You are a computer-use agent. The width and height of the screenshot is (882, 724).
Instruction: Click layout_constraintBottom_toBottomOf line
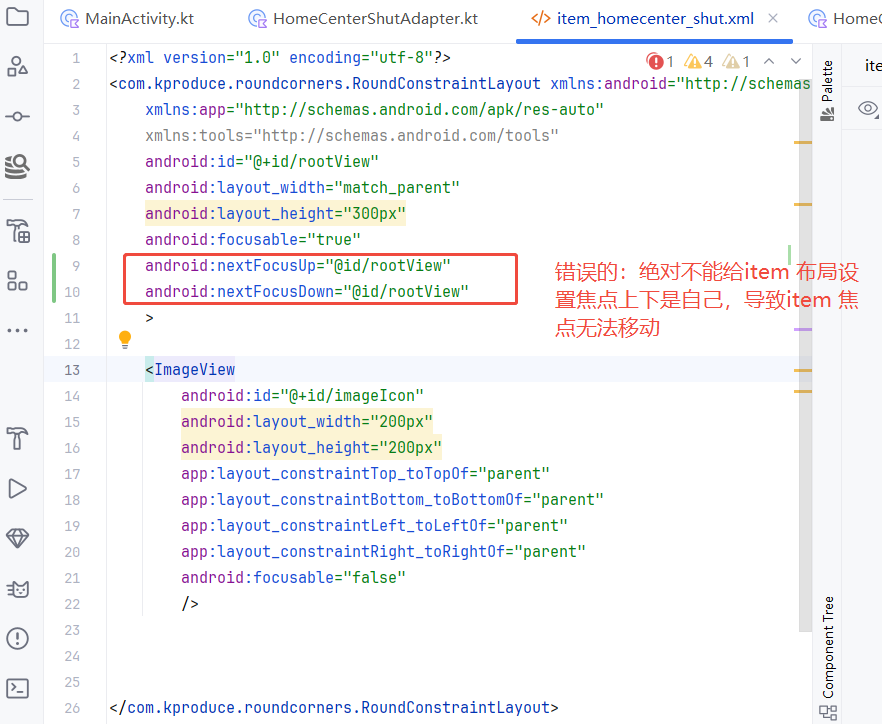[x=392, y=500]
